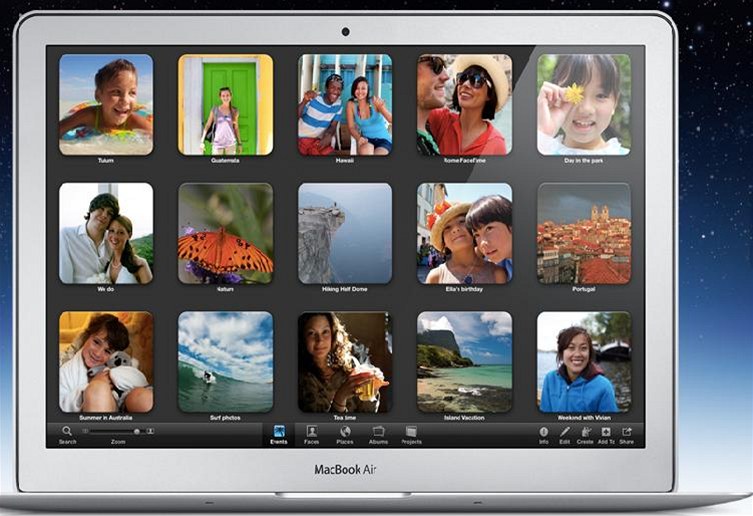
Task: Click the Edit pencil icon
Action: coord(564,432)
